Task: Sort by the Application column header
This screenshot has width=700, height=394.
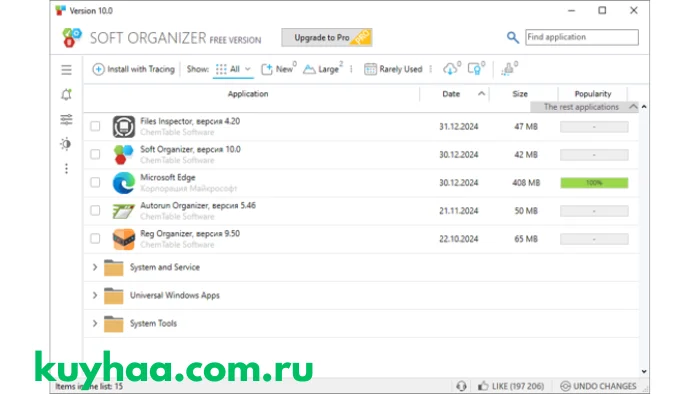Action: [x=248, y=94]
